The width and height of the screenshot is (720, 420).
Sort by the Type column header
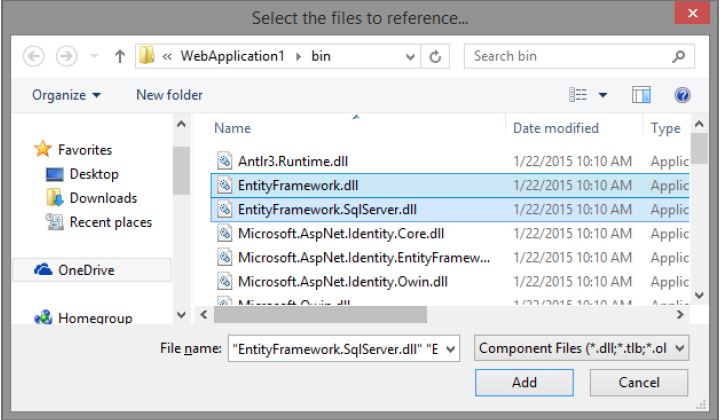pos(665,128)
